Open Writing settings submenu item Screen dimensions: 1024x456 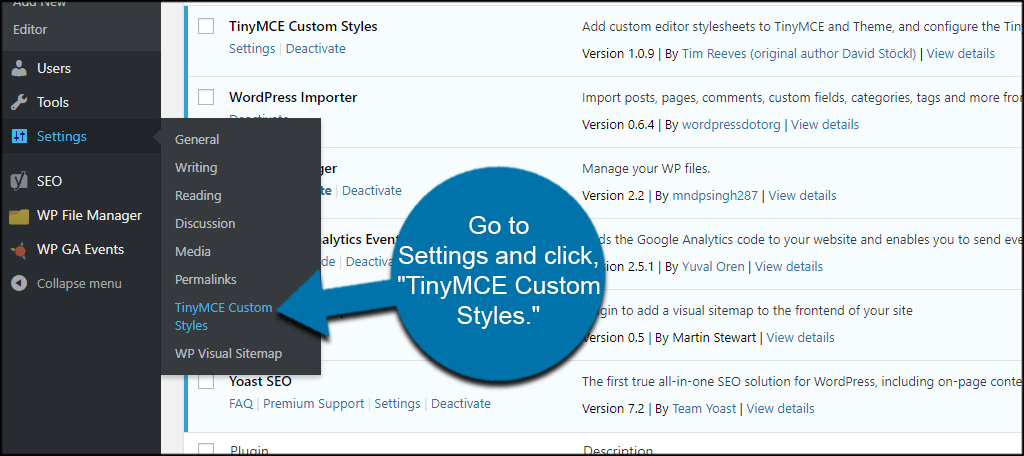click(196, 167)
